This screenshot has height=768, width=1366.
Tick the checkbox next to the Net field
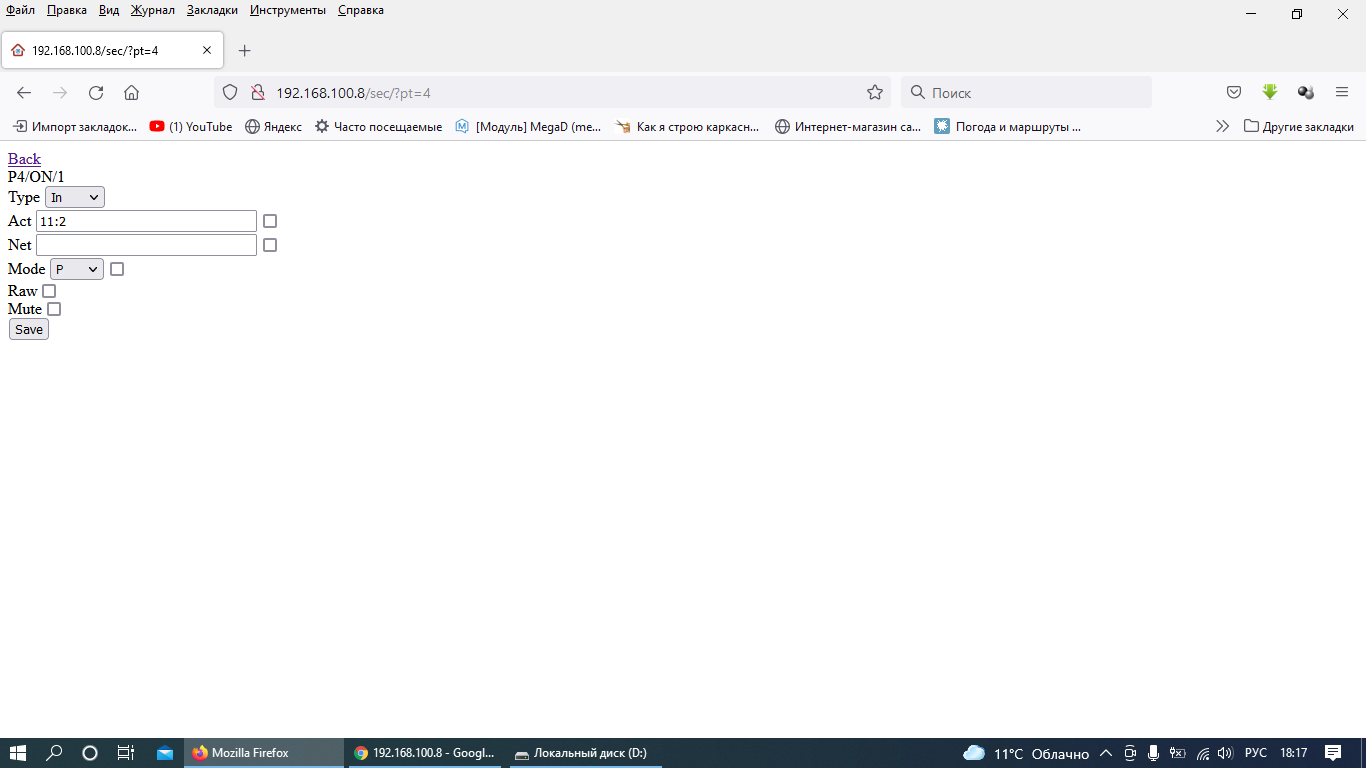click(270, 245)
